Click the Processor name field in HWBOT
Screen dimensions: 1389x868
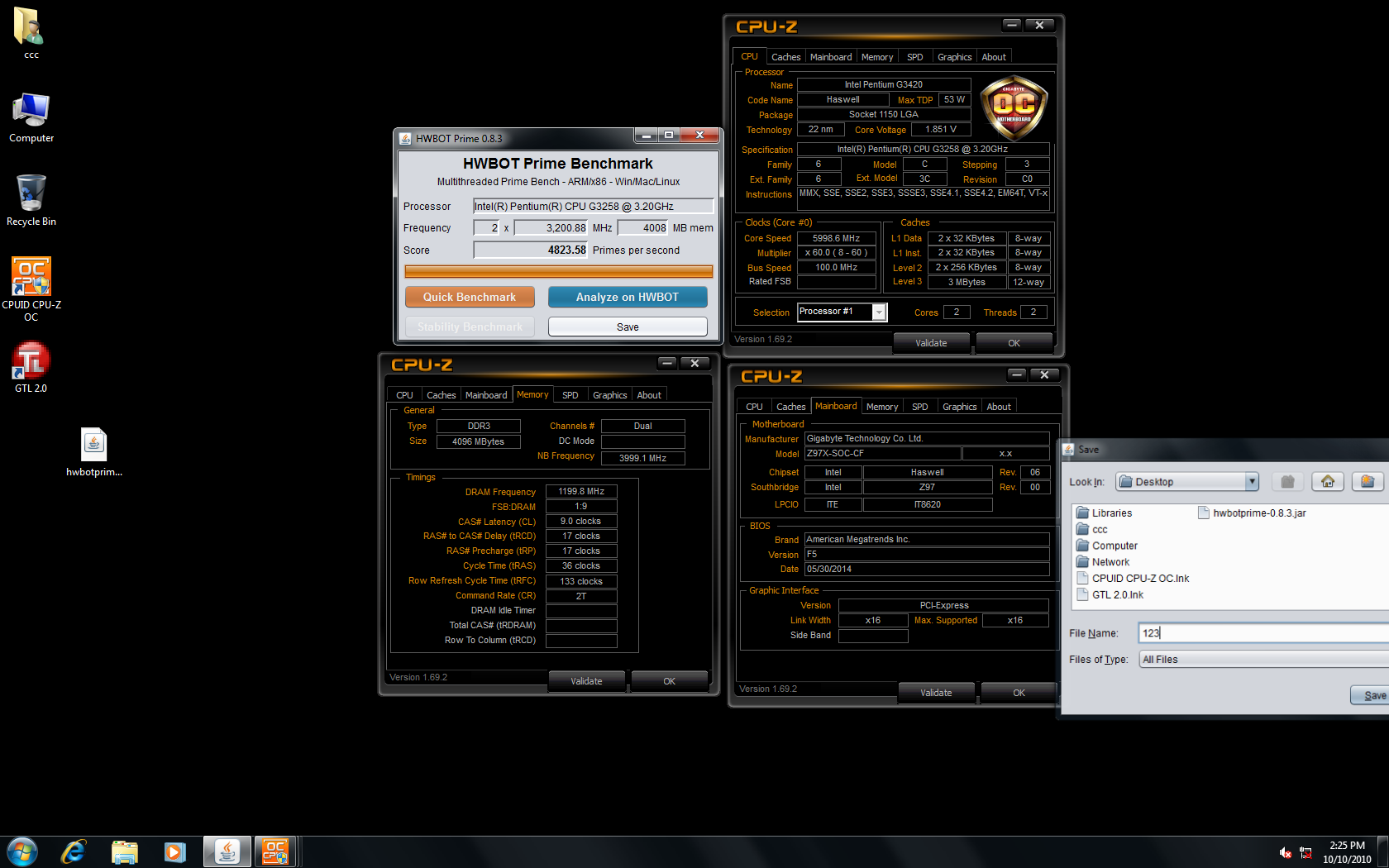point(593,206)
